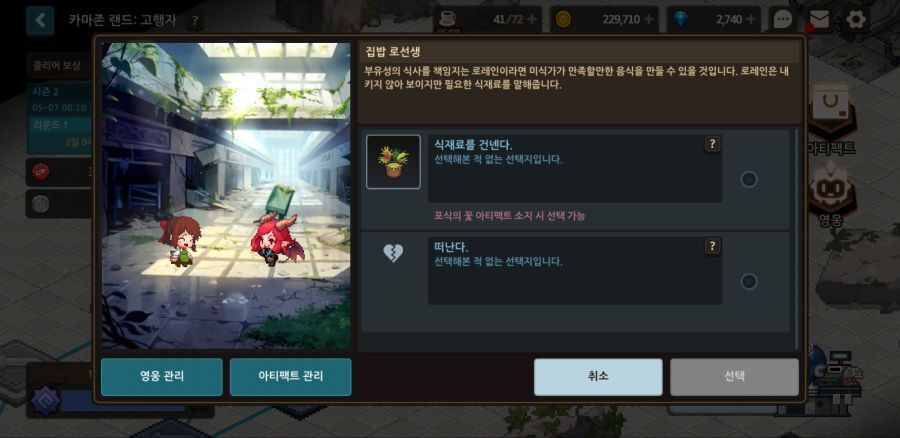900x438 pixels.
Task: Add more coffee stamina with plus
Action: click(x=532, y=19)
